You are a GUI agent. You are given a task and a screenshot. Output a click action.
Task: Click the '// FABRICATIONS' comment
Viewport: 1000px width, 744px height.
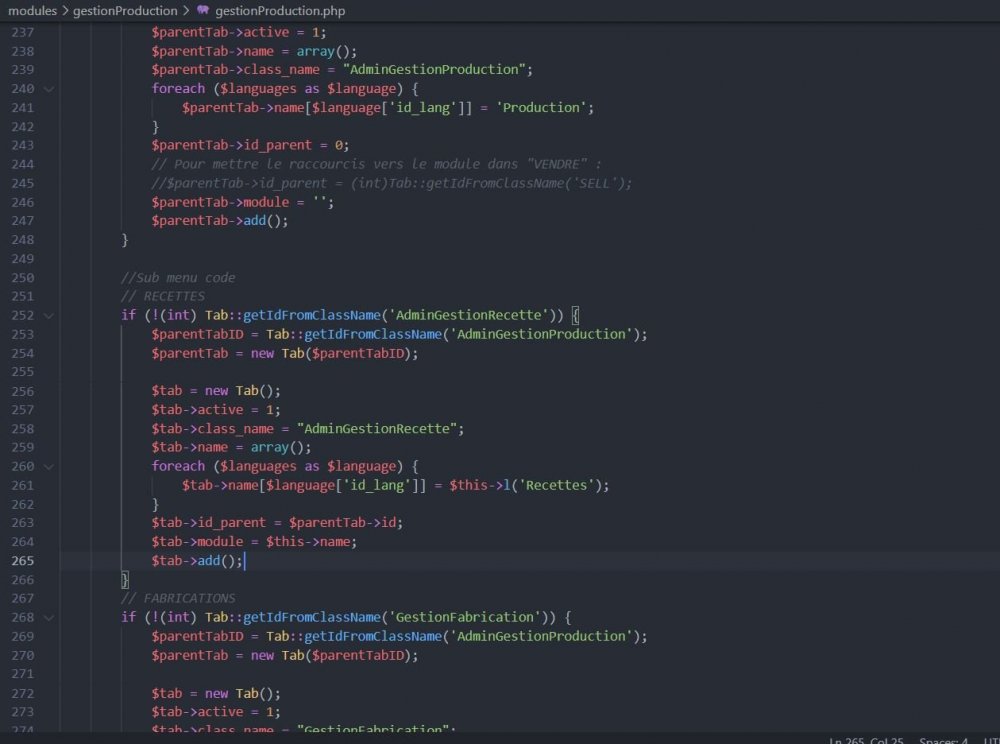point(178,599)
